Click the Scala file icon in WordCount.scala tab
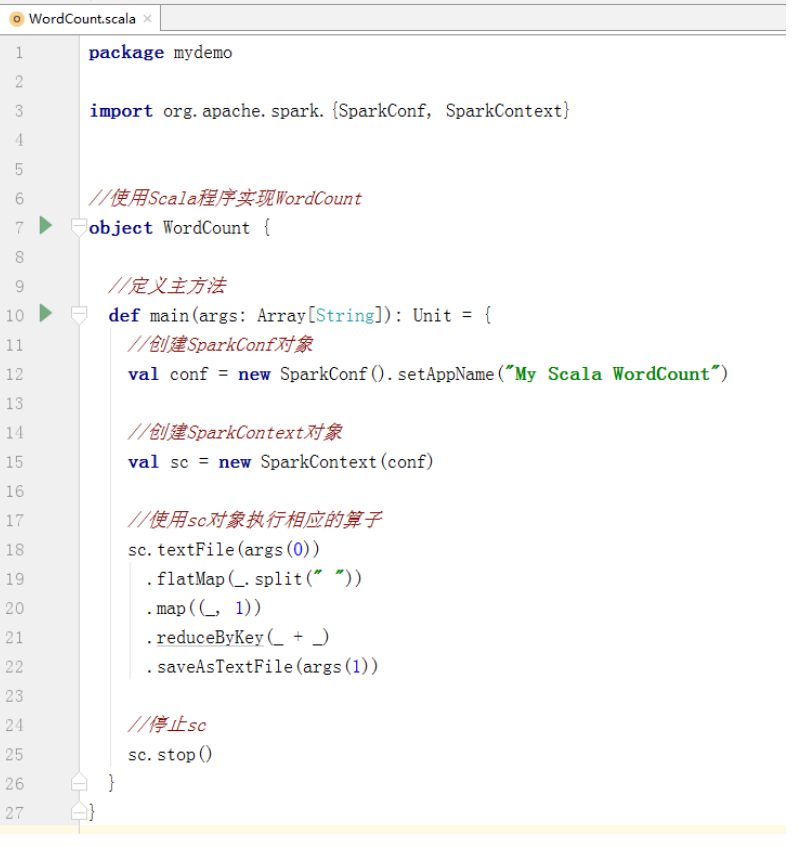 point(16,19)
